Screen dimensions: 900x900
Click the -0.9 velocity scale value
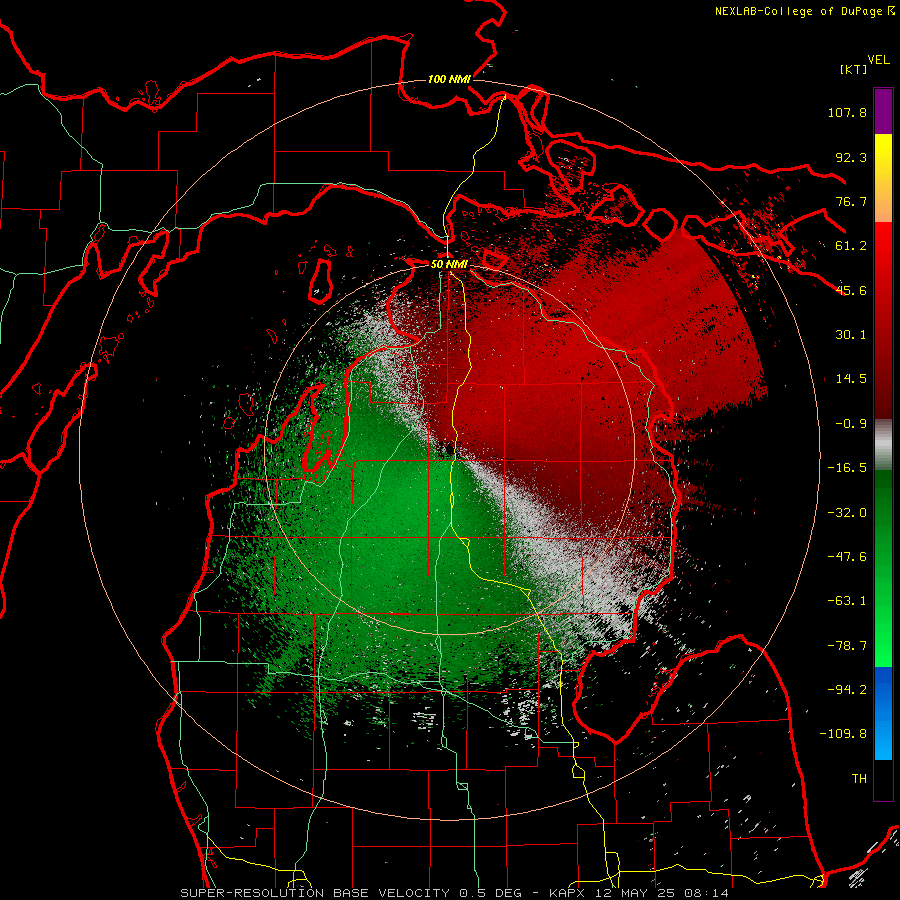851,424
